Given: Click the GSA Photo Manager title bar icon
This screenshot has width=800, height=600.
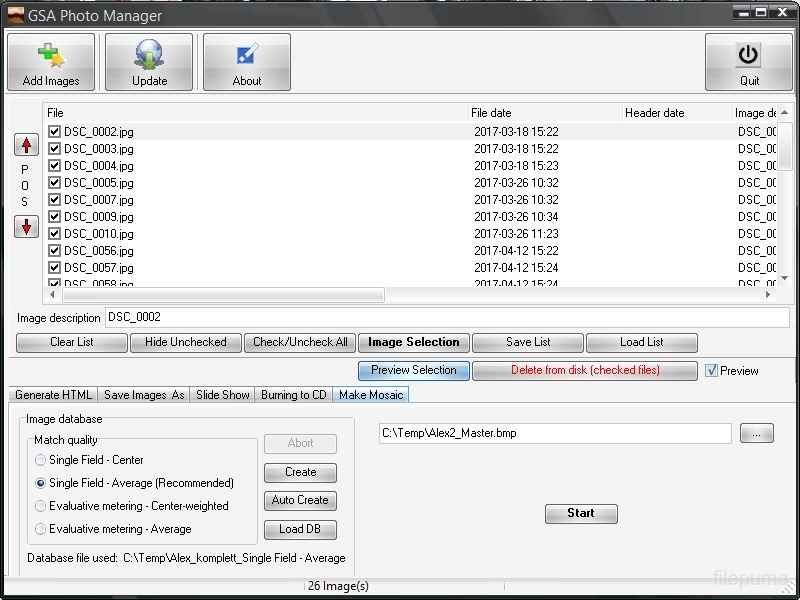Looking at the screenshot, I should [15, 15].
